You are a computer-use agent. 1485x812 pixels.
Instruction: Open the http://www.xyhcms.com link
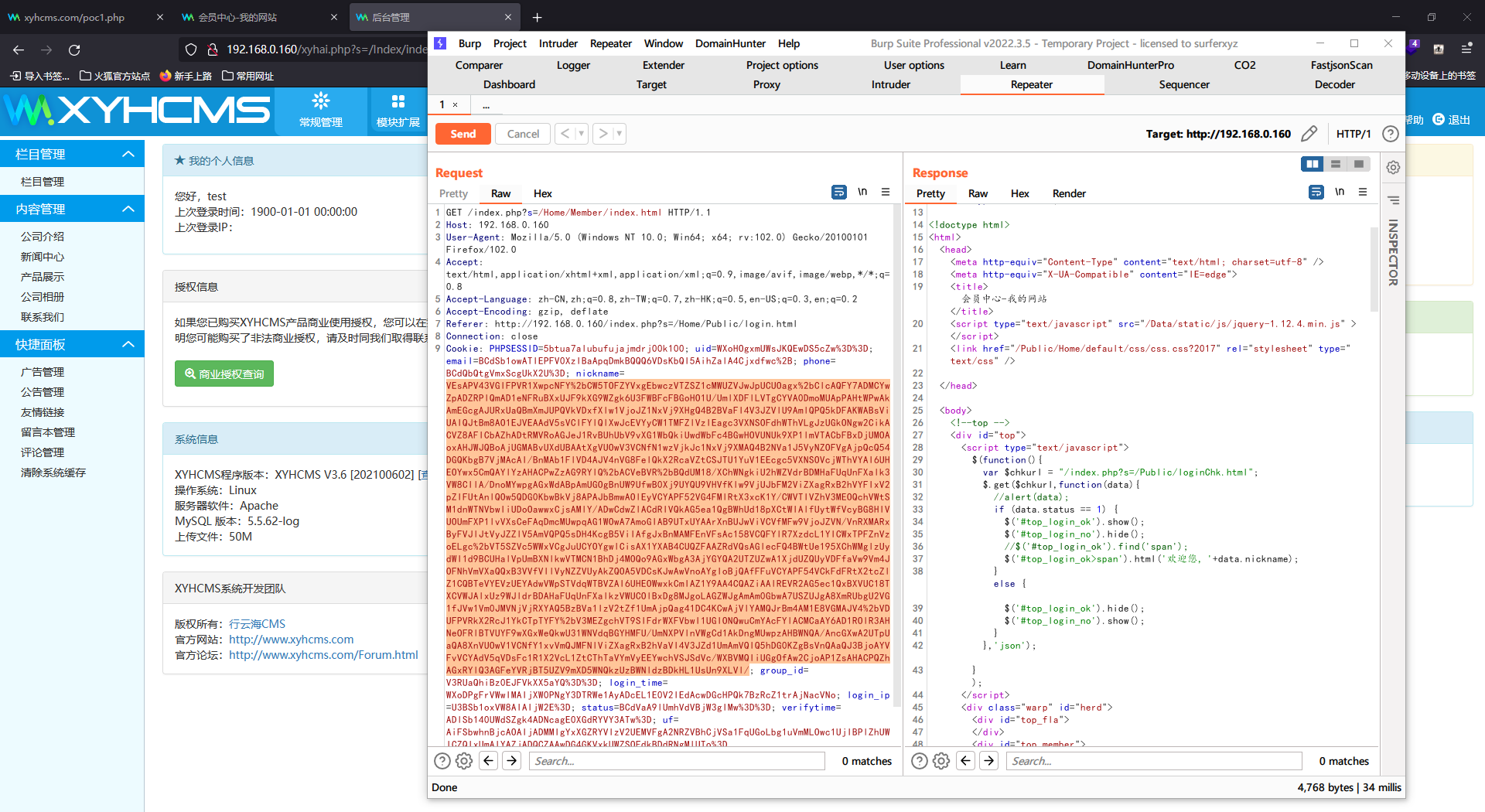292,640
